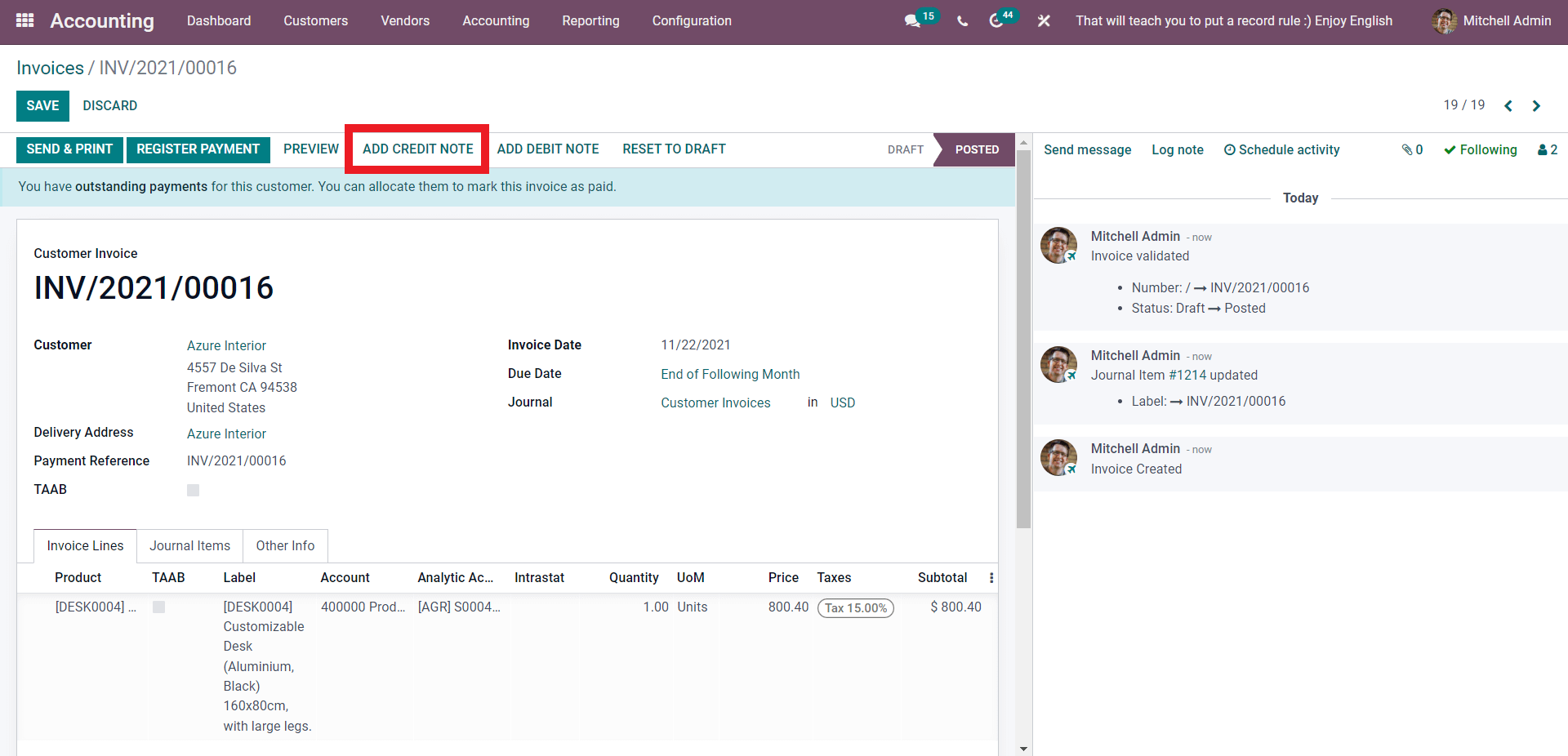Toggle the TAAB checkbox under Payment Reference
Image resolution: width=1568 pixels, height=756 pixels.
[x=194, y=491]
